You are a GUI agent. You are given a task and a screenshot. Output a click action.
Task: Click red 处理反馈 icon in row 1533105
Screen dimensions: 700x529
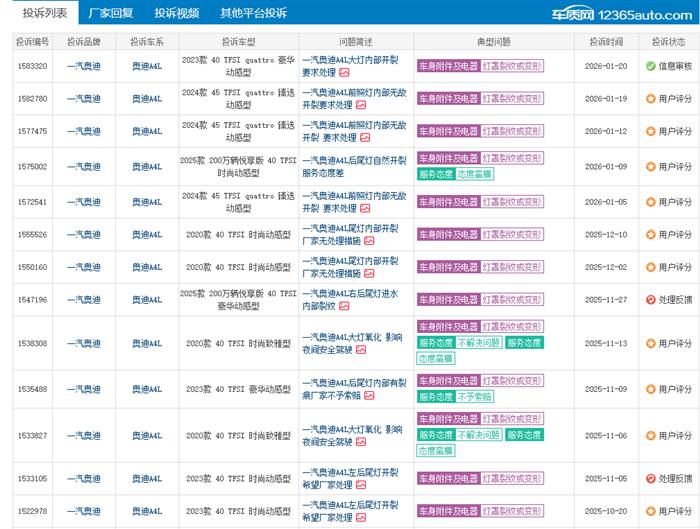click(x=650, y=479)
